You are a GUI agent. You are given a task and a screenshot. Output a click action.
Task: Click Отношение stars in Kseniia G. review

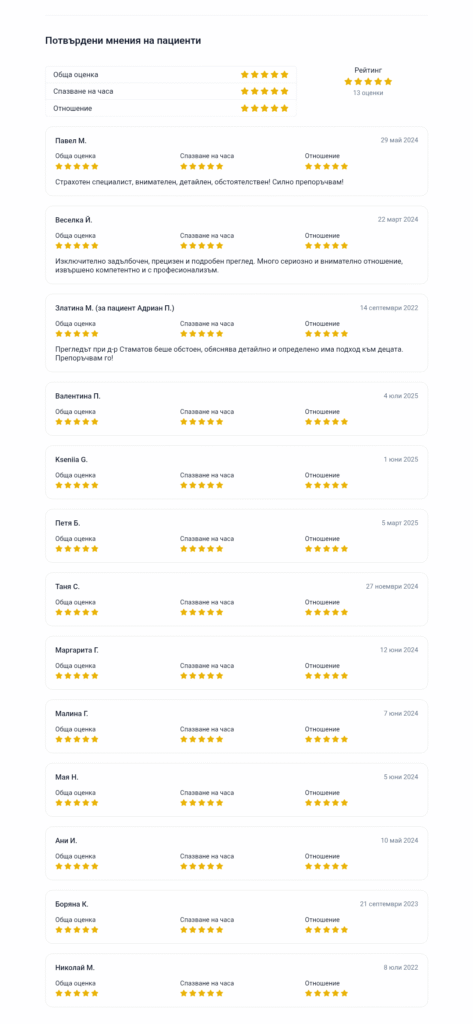click(x=326, y=485)
